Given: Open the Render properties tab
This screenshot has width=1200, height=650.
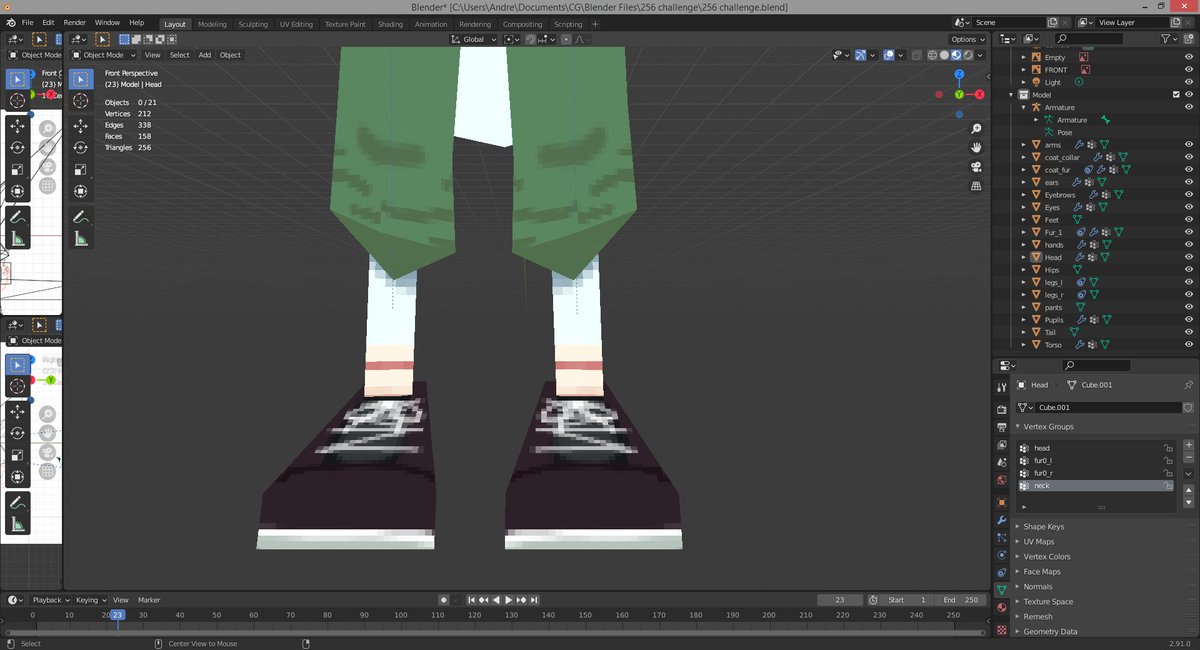Looking at the screenshot, I should point(1002,409).
